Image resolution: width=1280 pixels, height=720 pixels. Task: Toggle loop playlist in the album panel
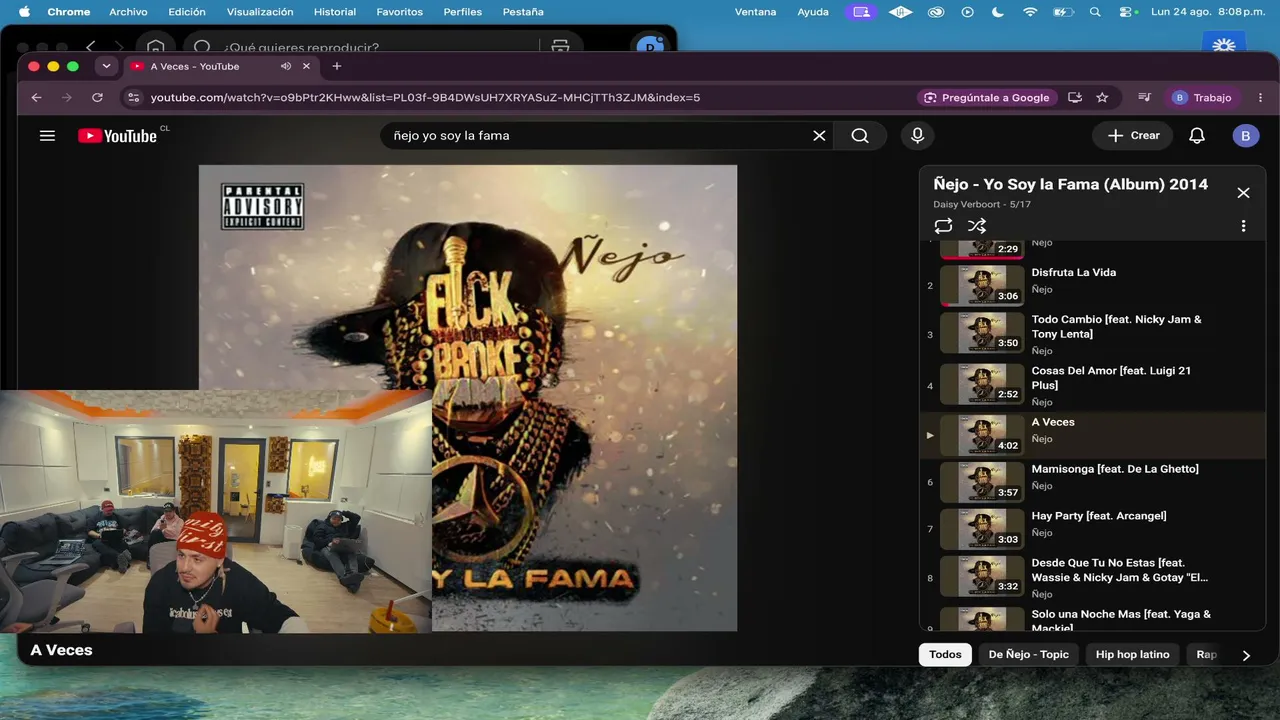(x=943, y=226)
